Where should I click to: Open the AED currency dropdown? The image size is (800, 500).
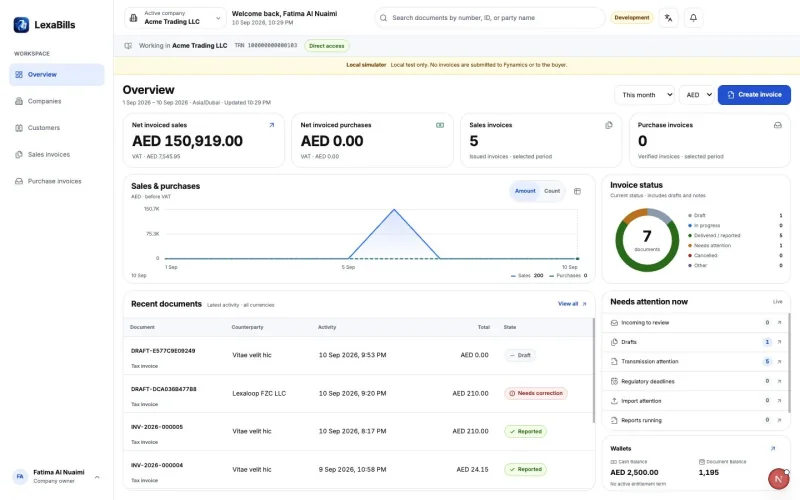pos(697,95)
